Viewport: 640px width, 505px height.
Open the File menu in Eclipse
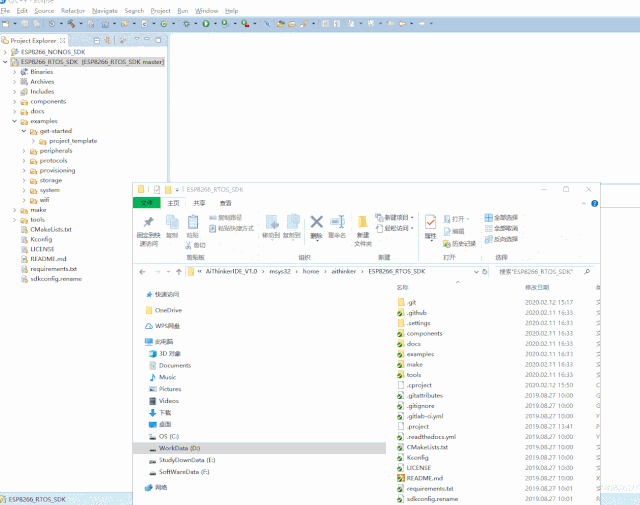(x=5, y=11)
